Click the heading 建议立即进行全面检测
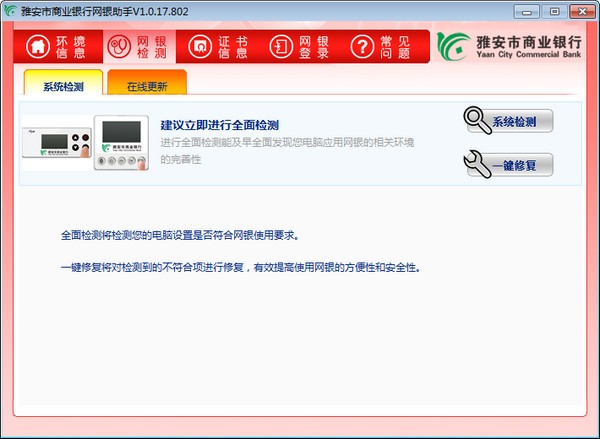 (x=220, y=125)
